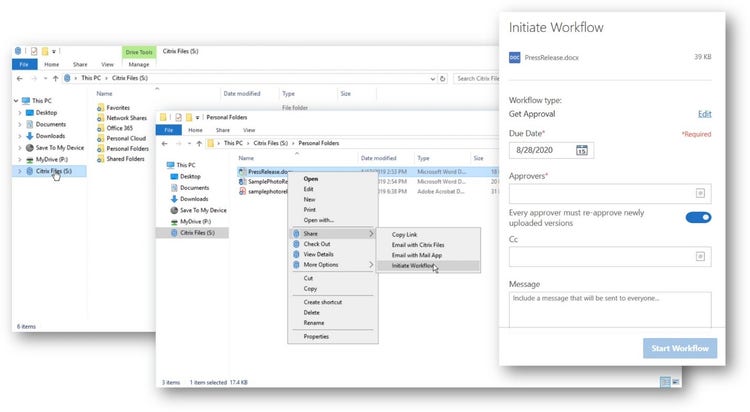
Task: Click Print in the context menu
Action: 309,210
